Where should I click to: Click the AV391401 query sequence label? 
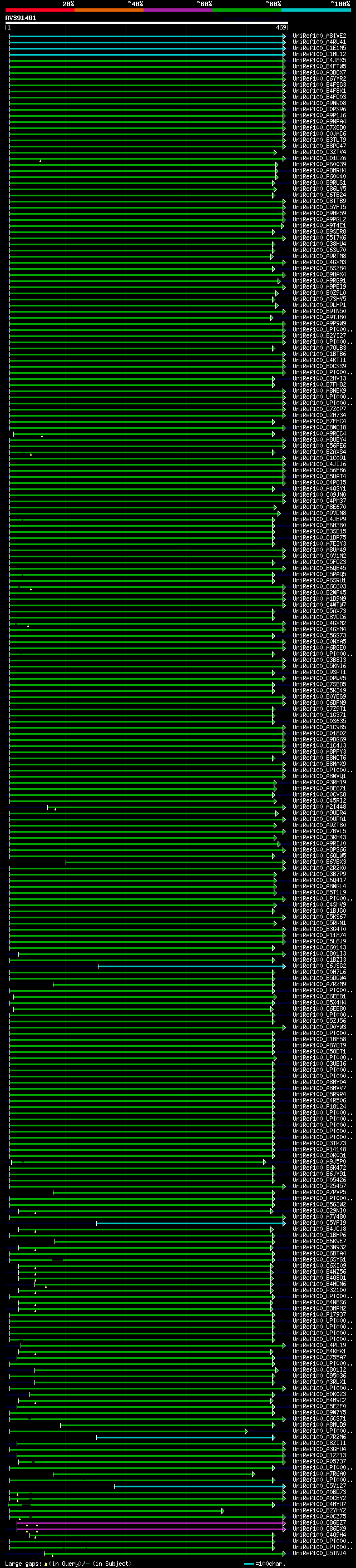tap(21, 18)
